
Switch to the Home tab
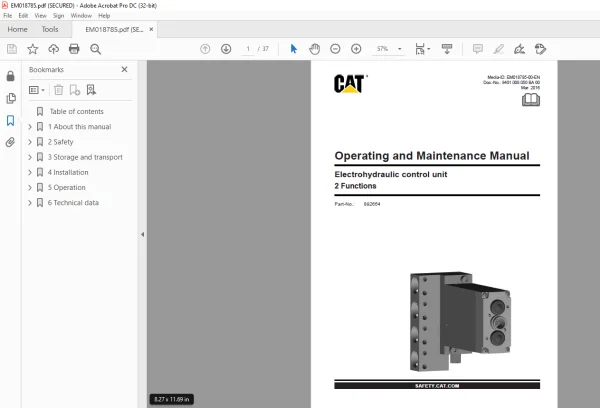tap(17, 29)
